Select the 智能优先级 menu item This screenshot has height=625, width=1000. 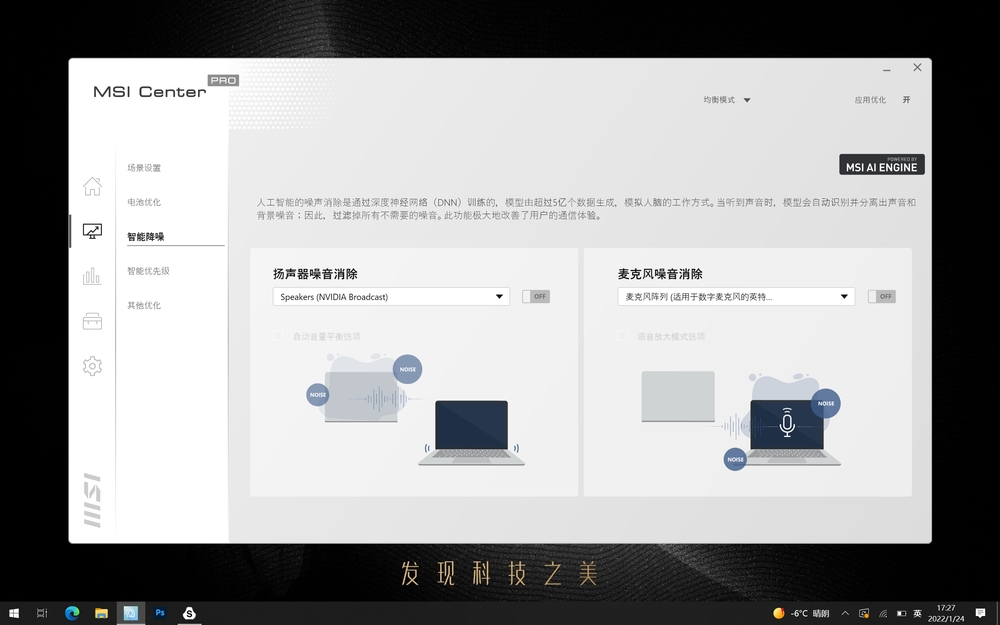click(149, 271)
